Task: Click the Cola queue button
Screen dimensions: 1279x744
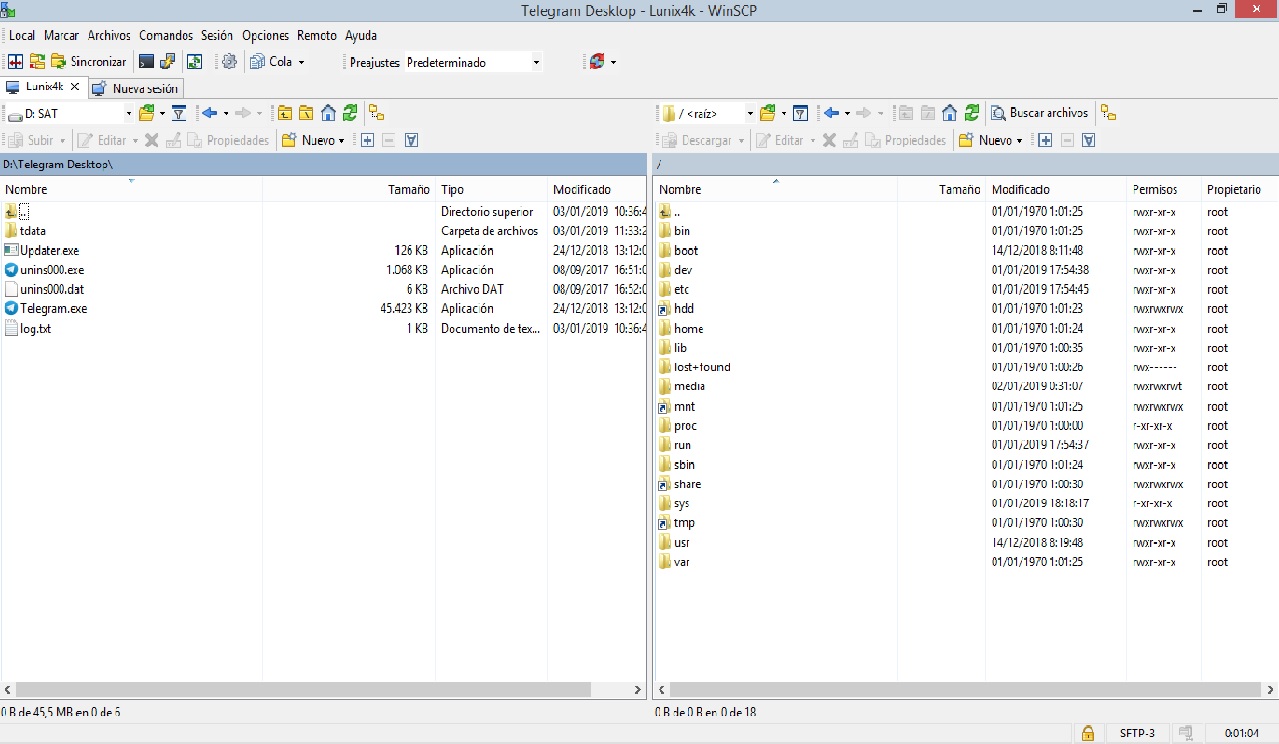Action: (x=271, y=62)
